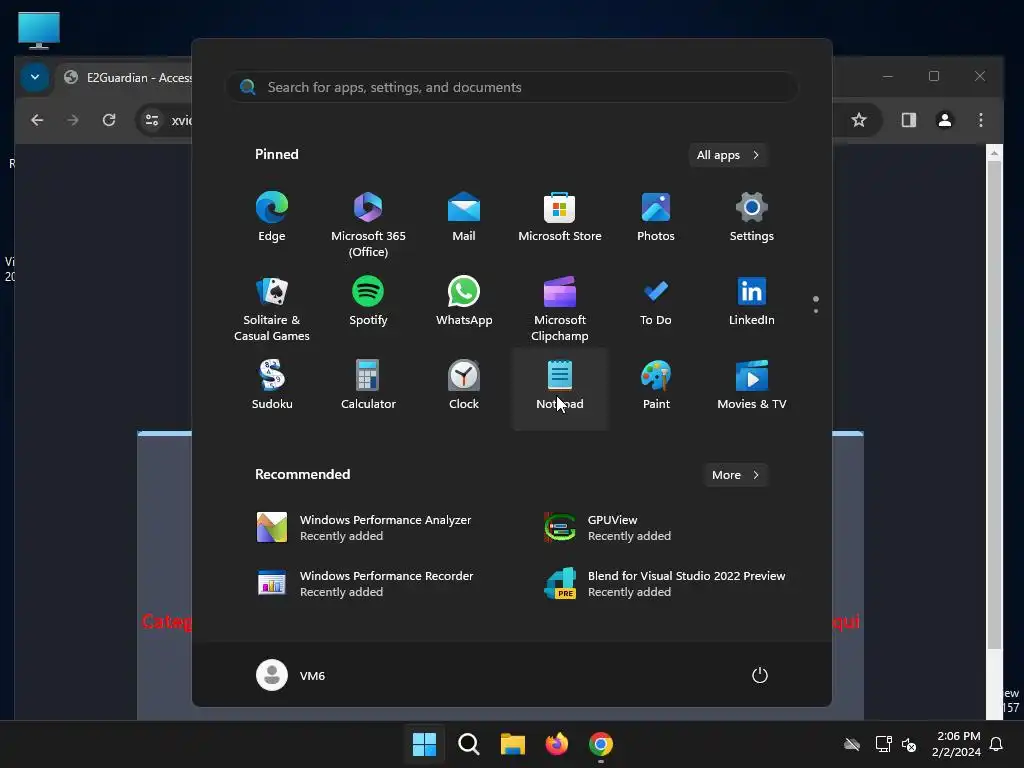Show More recommended items
The width and height of the screenshot is (1024, 768).
(x=735, y=475)
